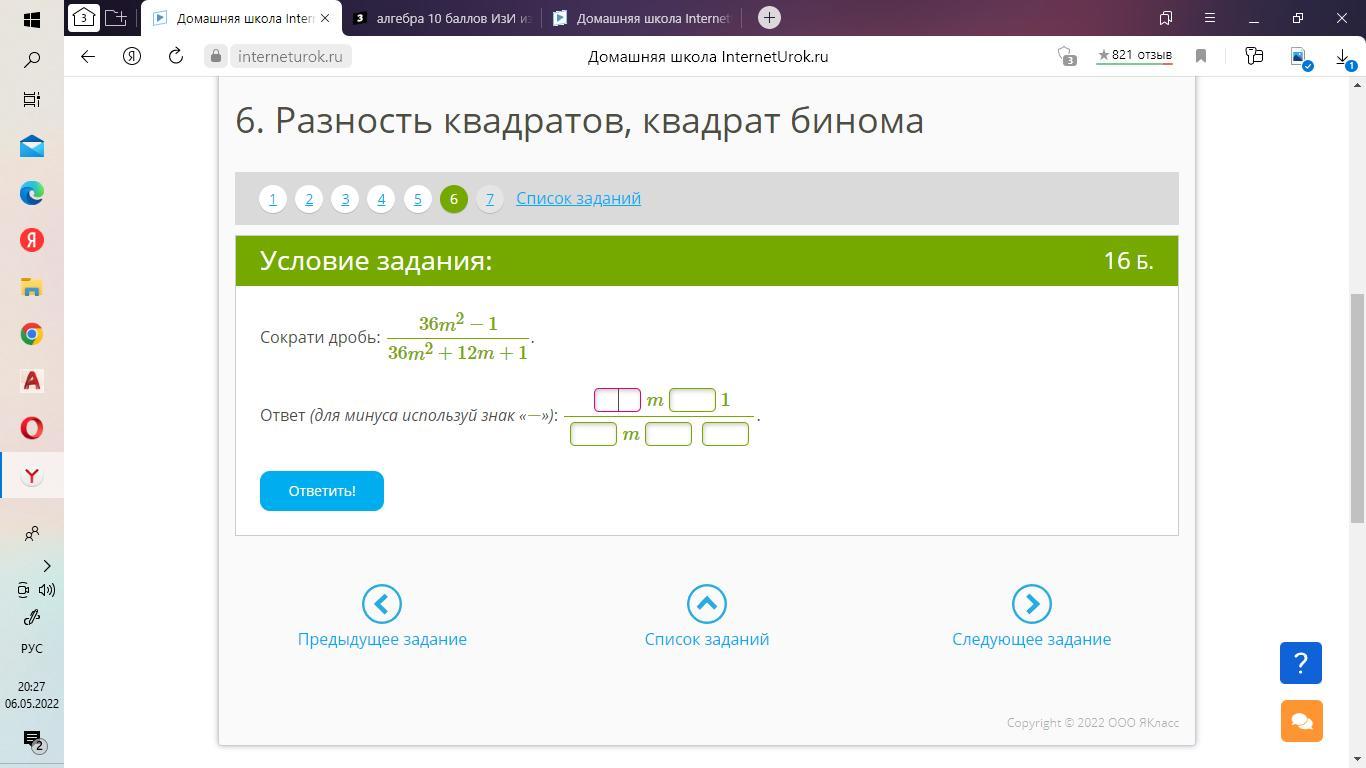Go to Следующее задание
The image size is (1366, 768).
[1031, 617]
